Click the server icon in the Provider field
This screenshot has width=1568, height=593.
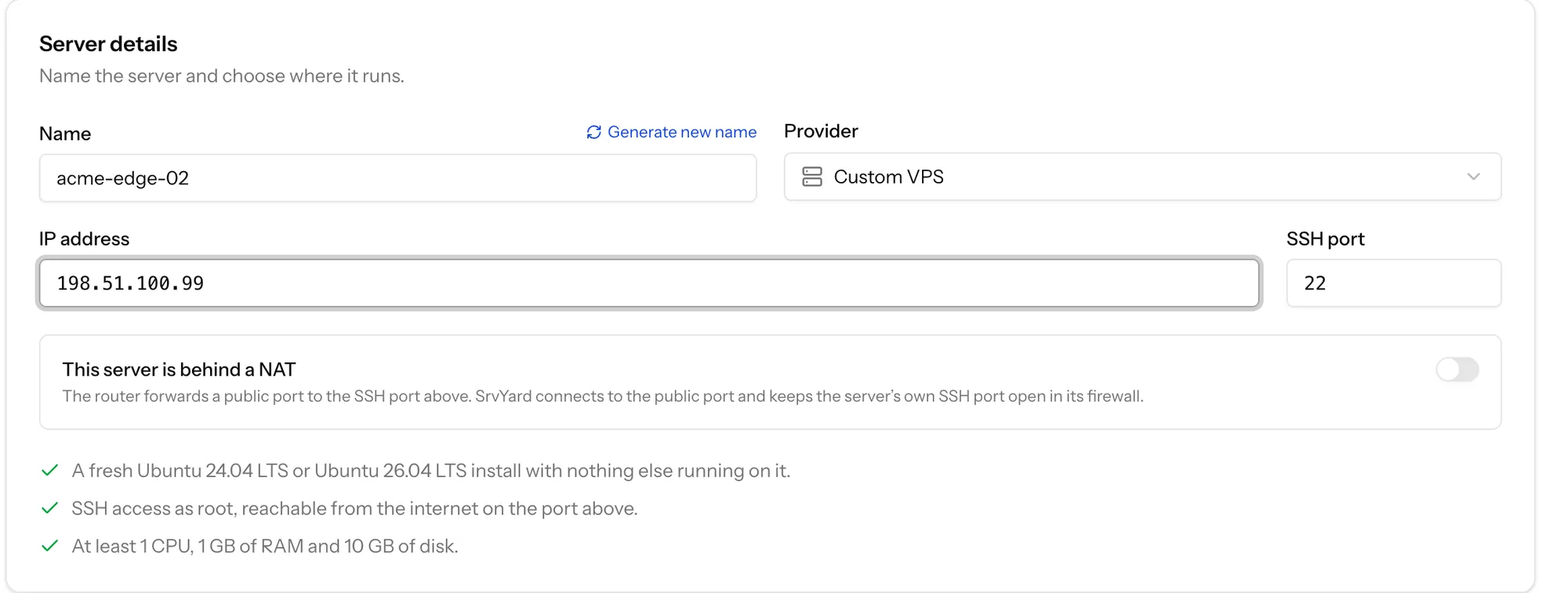tap(812, 176)
